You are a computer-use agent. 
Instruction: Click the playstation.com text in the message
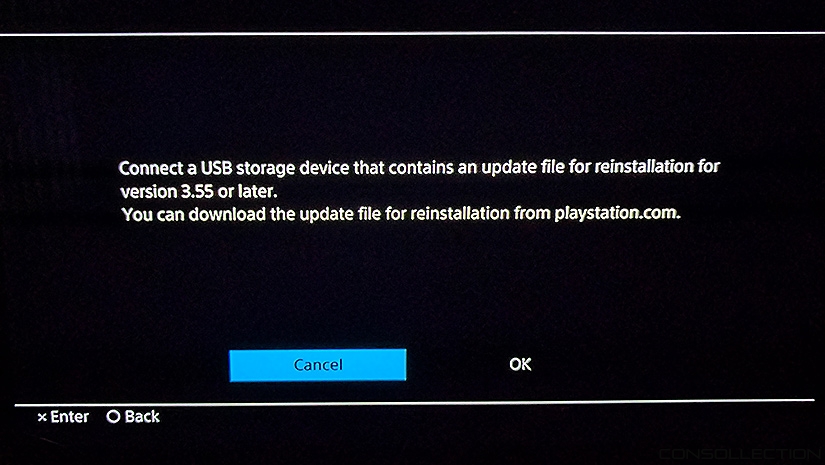[x=617, y=214]
